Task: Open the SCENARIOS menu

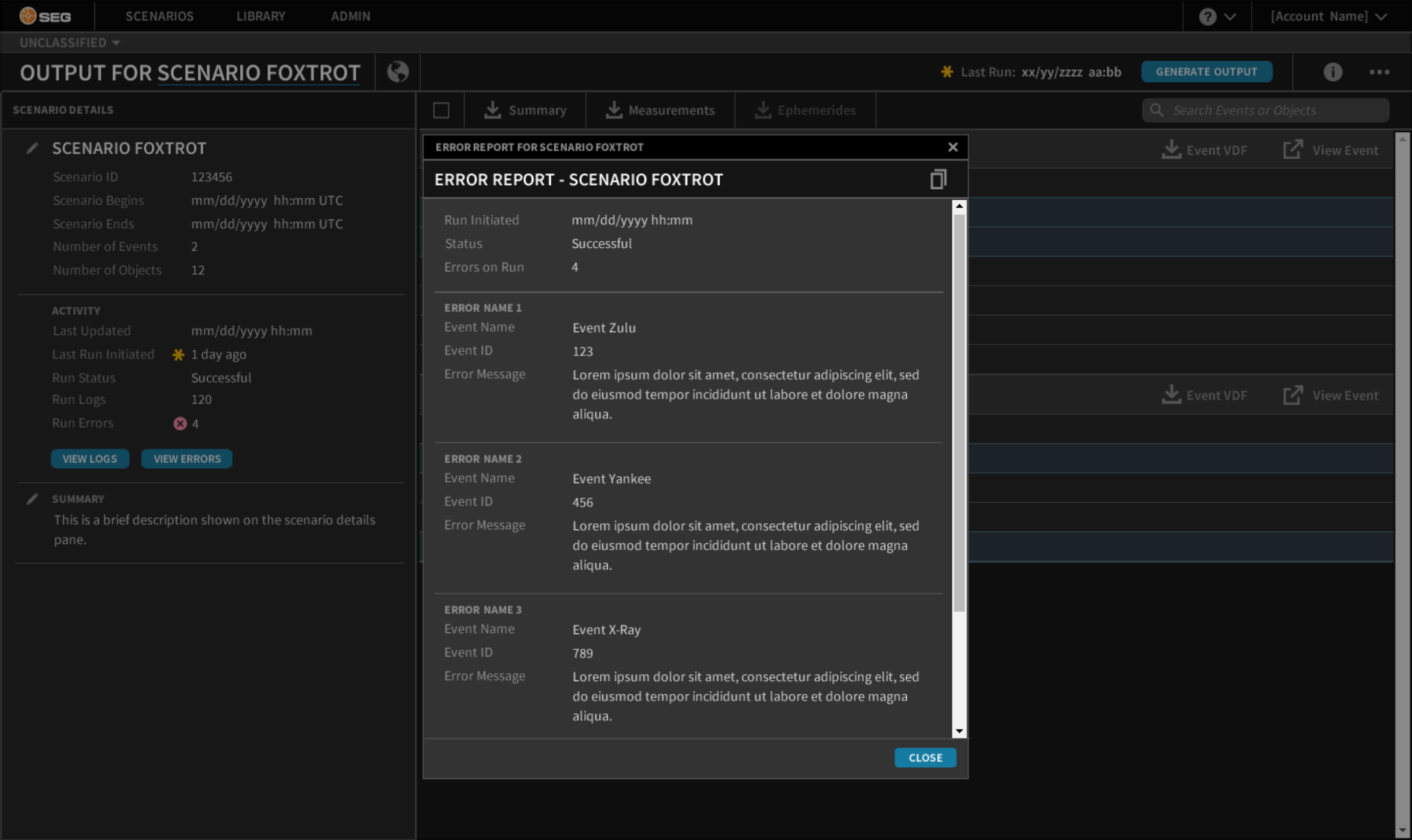Action: (159, 17)
